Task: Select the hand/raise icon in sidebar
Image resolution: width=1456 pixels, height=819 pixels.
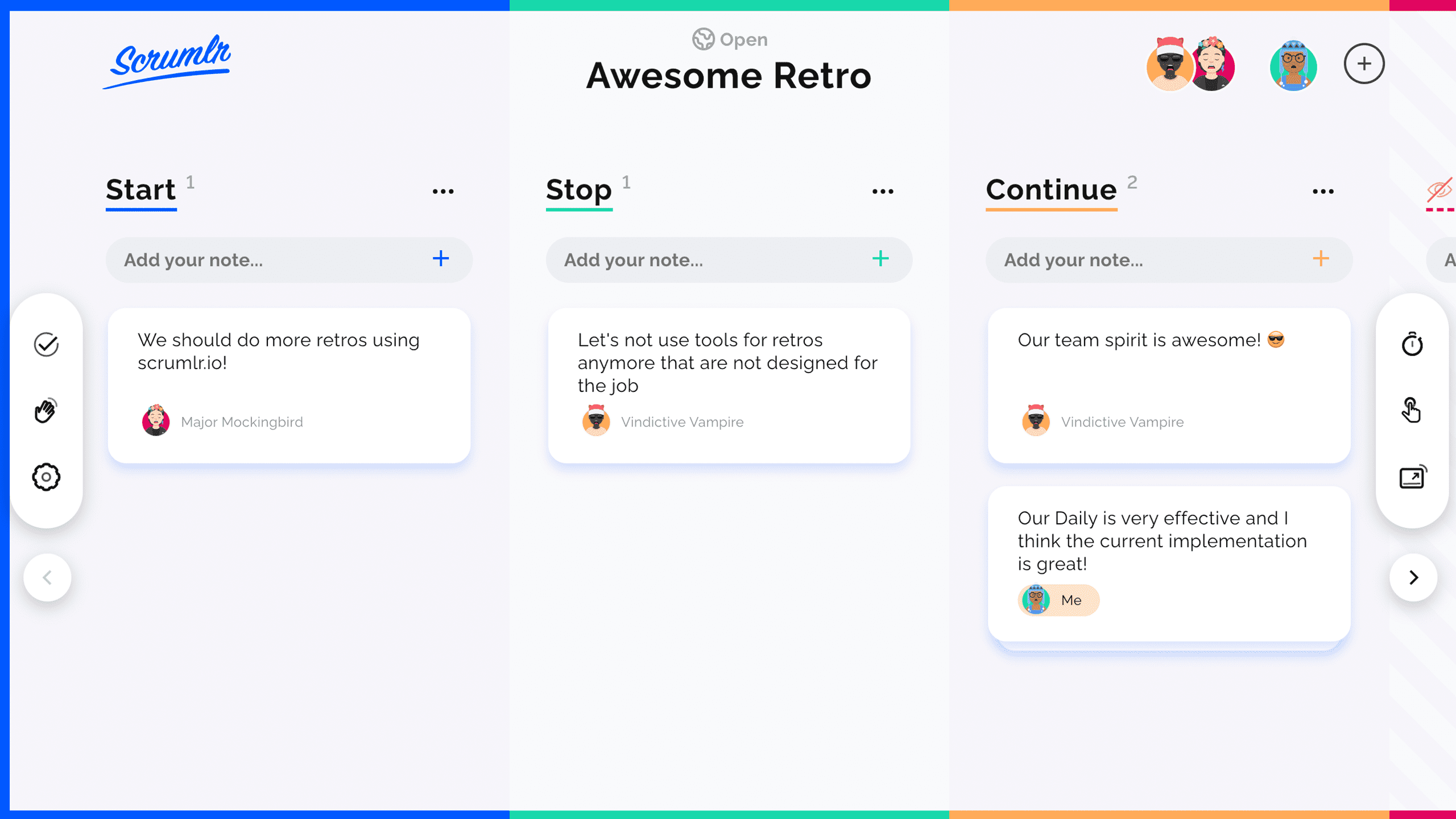Action: [x=47, y=410]
